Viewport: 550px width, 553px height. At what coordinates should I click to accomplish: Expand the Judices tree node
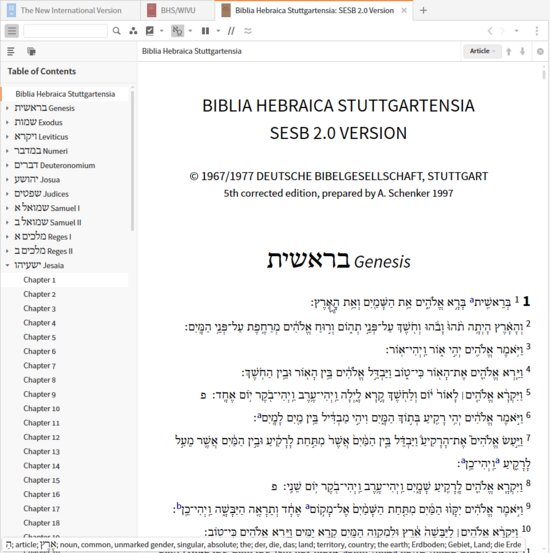click(x=7, y=194)
